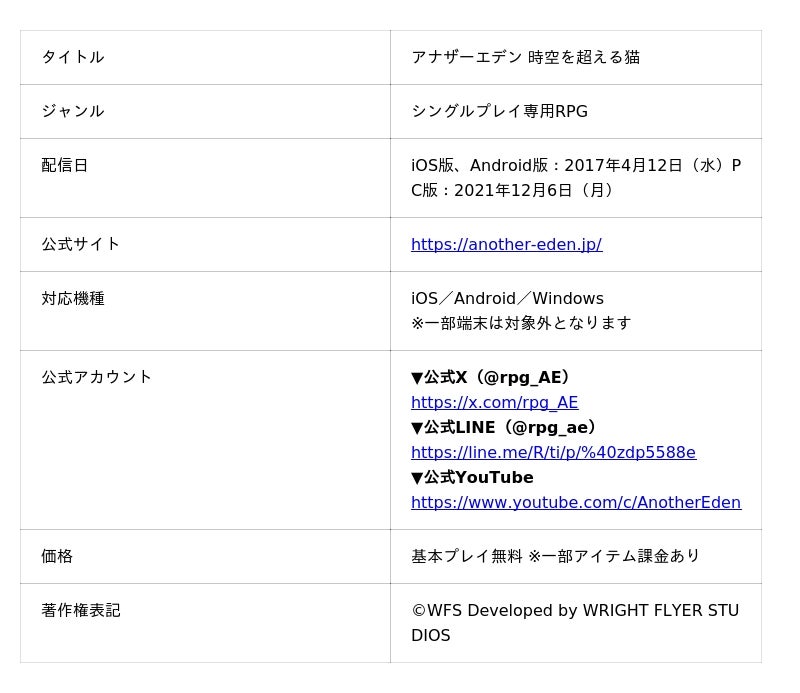Screen dimensions: 800x693
Task: Open the line.me official LINE link
Action: (553, 452)
